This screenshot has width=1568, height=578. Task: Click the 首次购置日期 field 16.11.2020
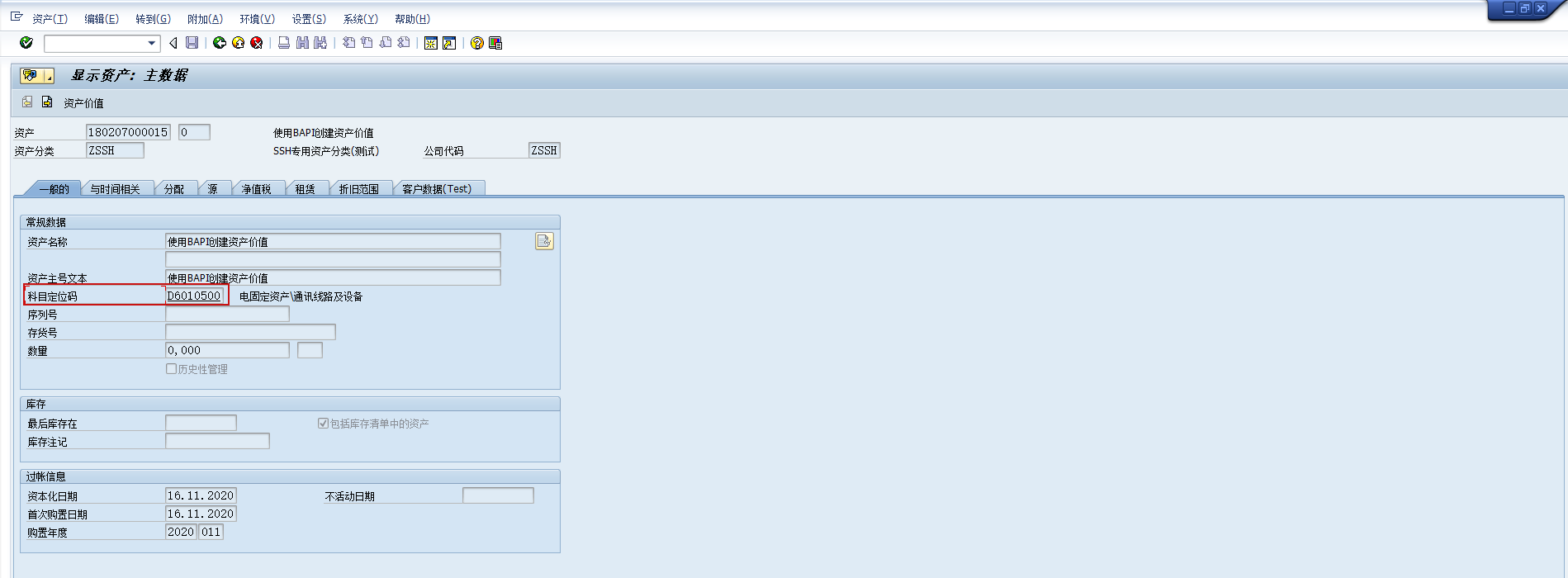pos(201,514)
